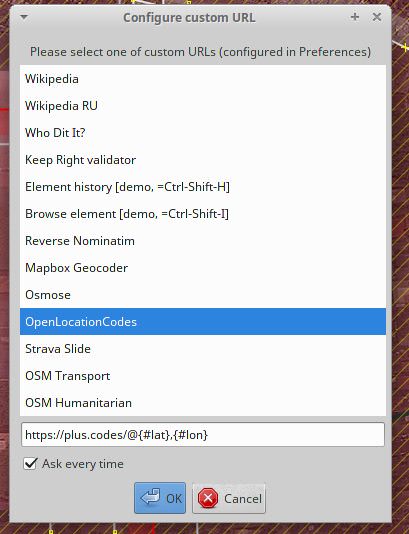Screen dimensions: 409x534
Task: Pick Element history demo entry
Action: click(203, 187)
